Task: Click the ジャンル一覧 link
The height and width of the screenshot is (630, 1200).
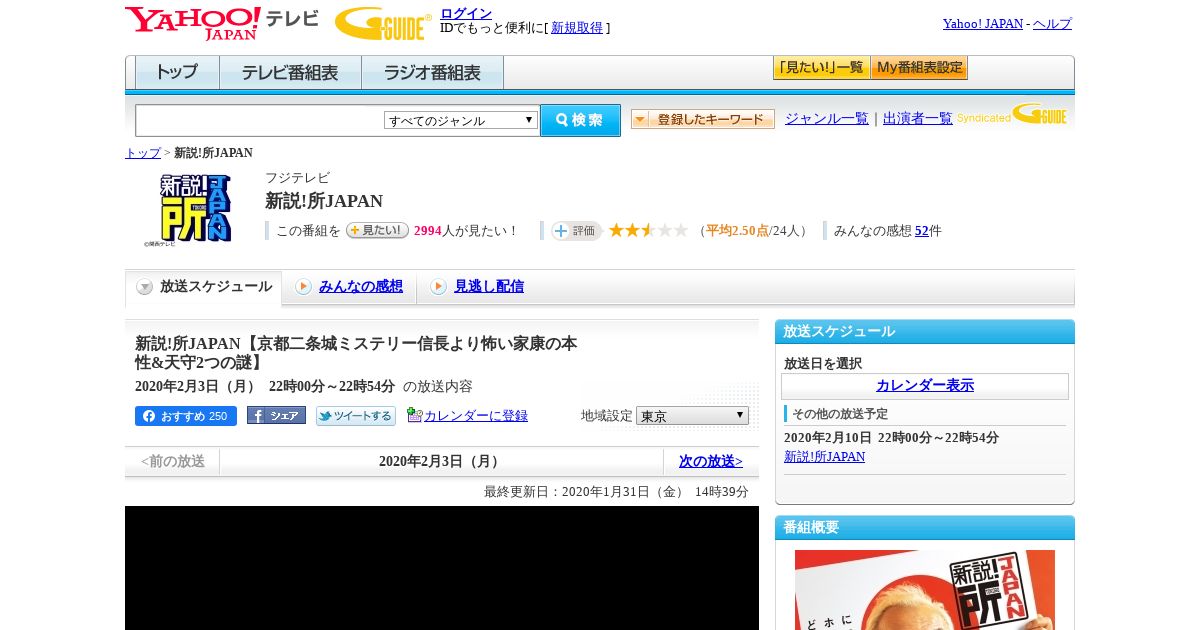Action: (827, 118)
